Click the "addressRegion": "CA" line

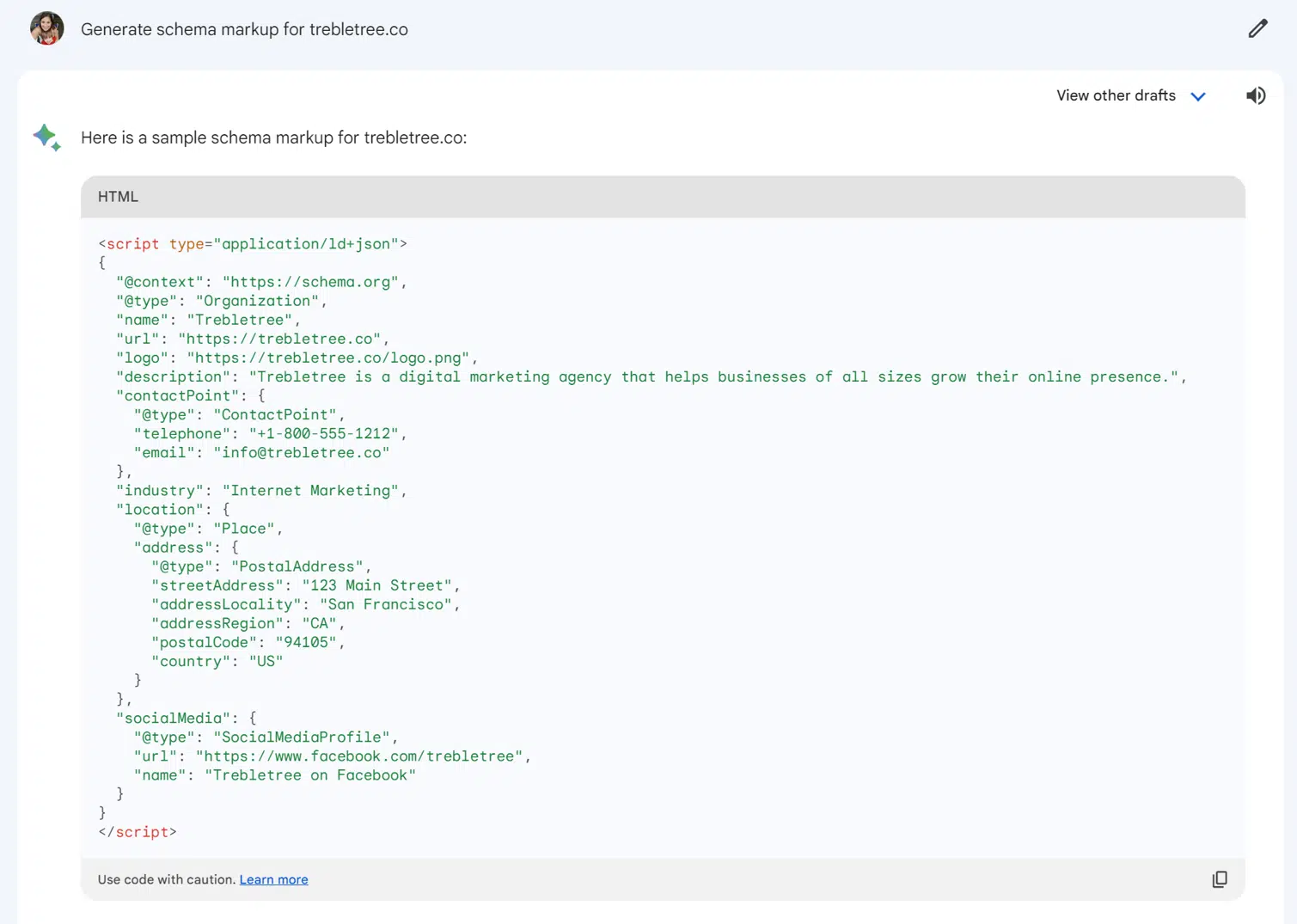tap(248, 623)
